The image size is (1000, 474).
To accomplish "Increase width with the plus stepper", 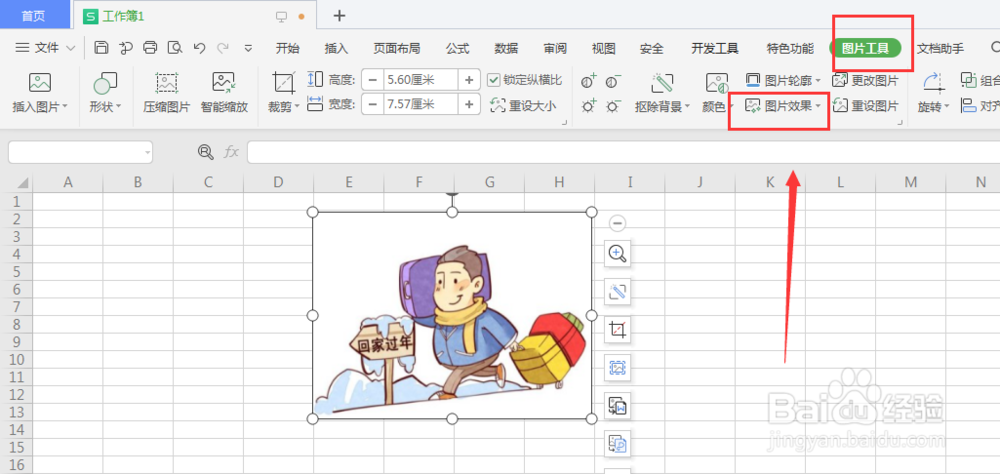I will pyautogui.click(x=469, y=104).
